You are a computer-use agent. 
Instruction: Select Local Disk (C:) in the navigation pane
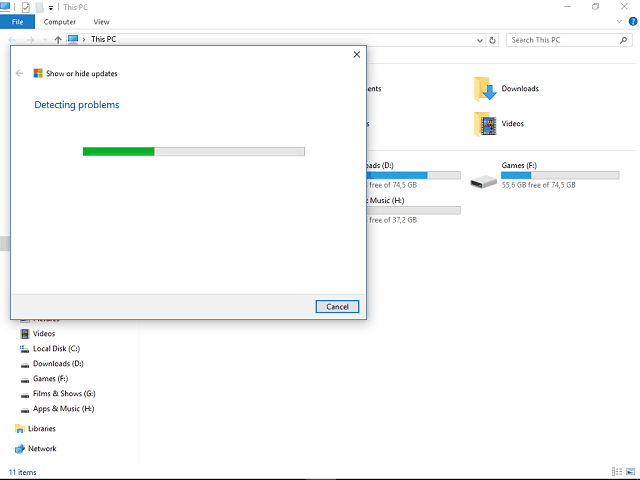(x=56, y=349)
